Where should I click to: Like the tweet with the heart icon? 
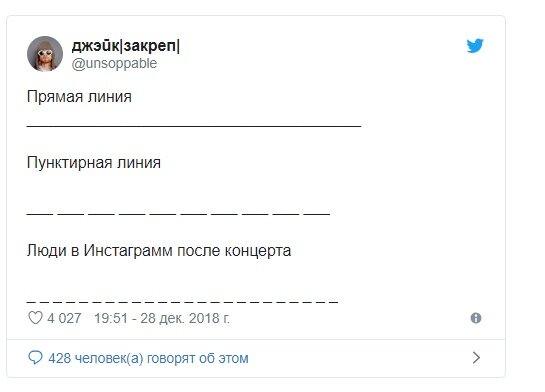pyautogui.click(x=35, y=318)
